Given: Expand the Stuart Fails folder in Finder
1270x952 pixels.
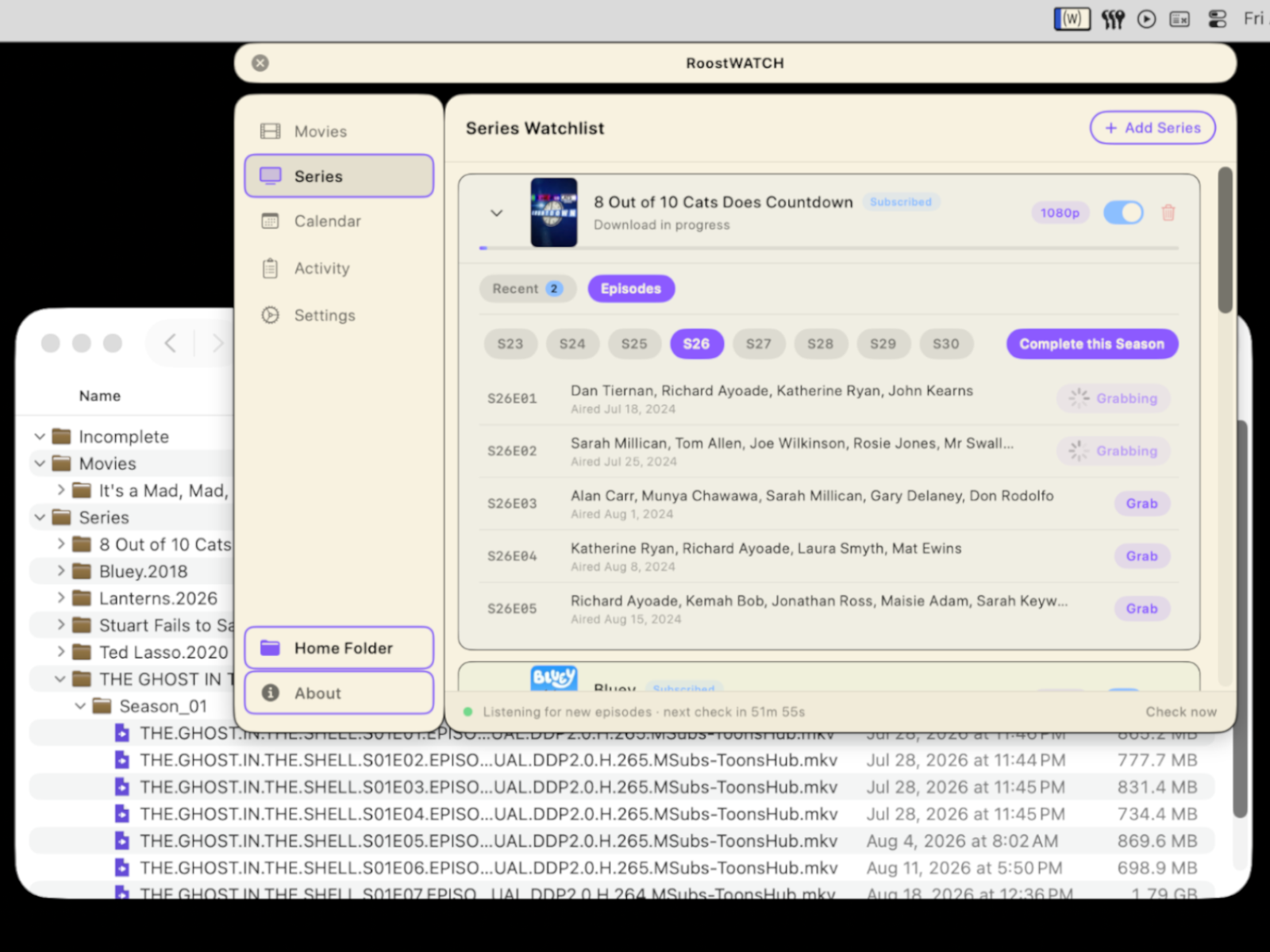Looking at the screenshot, I should pos(61,625).
